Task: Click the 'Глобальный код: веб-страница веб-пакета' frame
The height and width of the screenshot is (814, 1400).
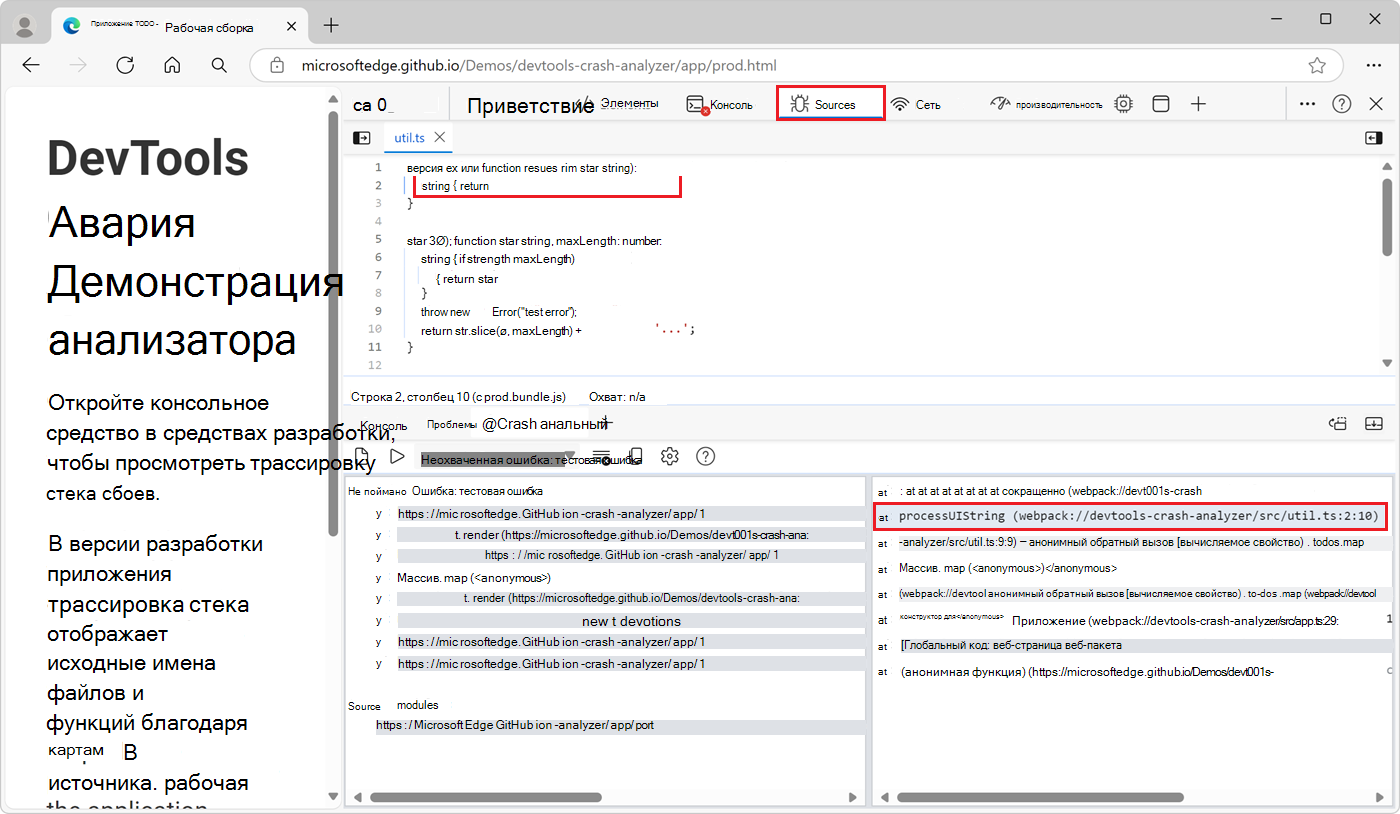Action: pyautogui.click(x=1011, y=645)
